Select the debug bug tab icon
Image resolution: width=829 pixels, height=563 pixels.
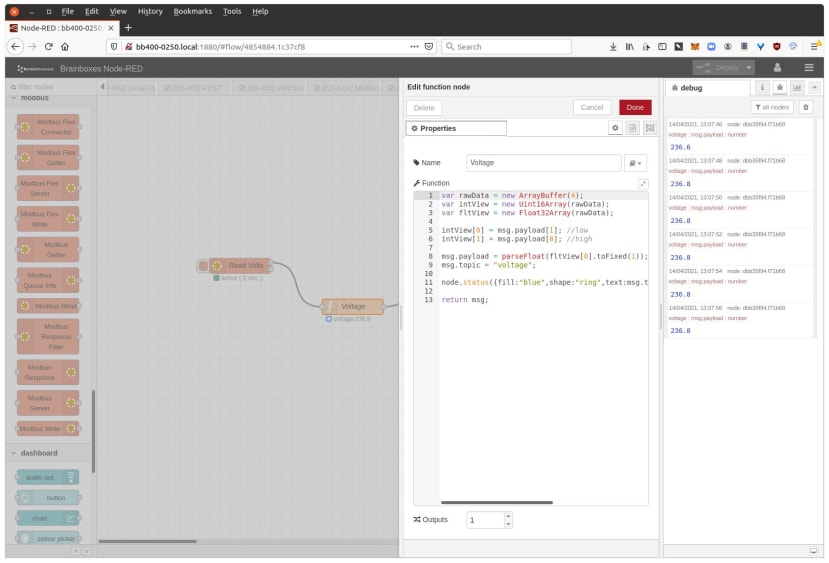779,87
